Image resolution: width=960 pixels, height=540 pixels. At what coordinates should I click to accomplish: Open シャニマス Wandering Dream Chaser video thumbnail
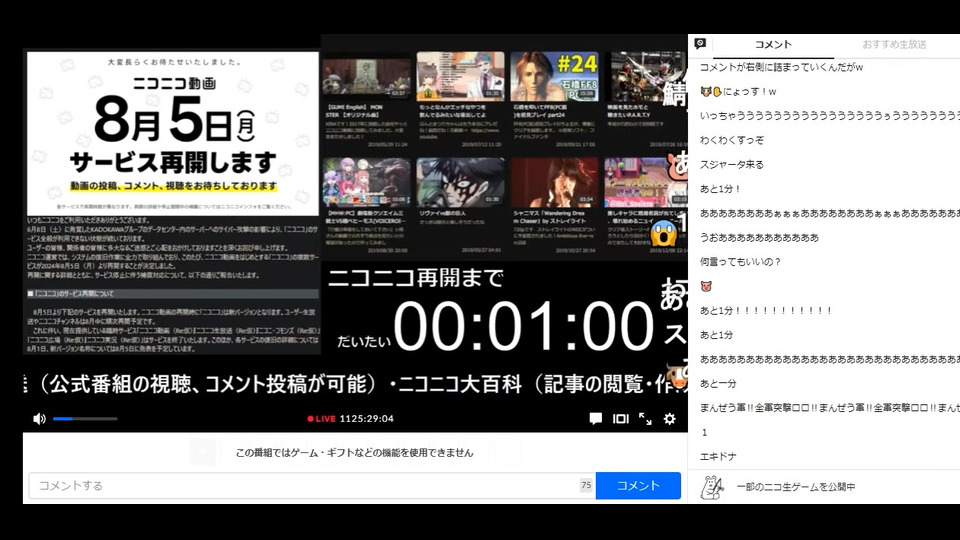pos(554,182)
